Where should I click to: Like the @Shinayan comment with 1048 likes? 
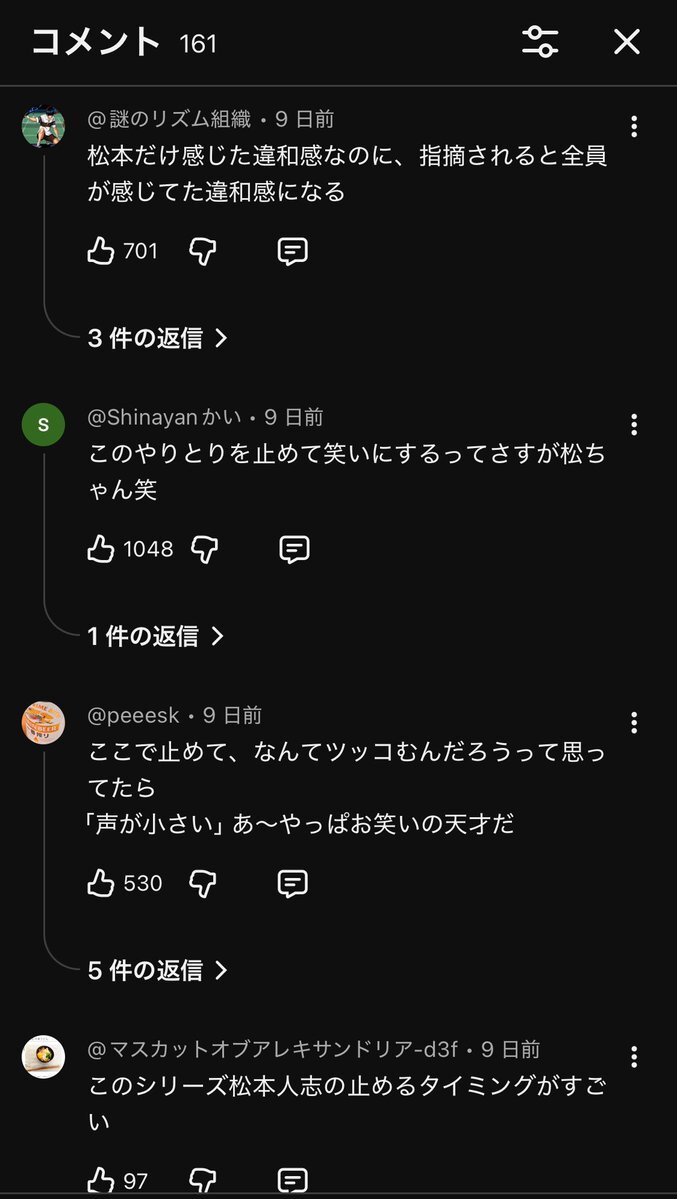[101, 549]
